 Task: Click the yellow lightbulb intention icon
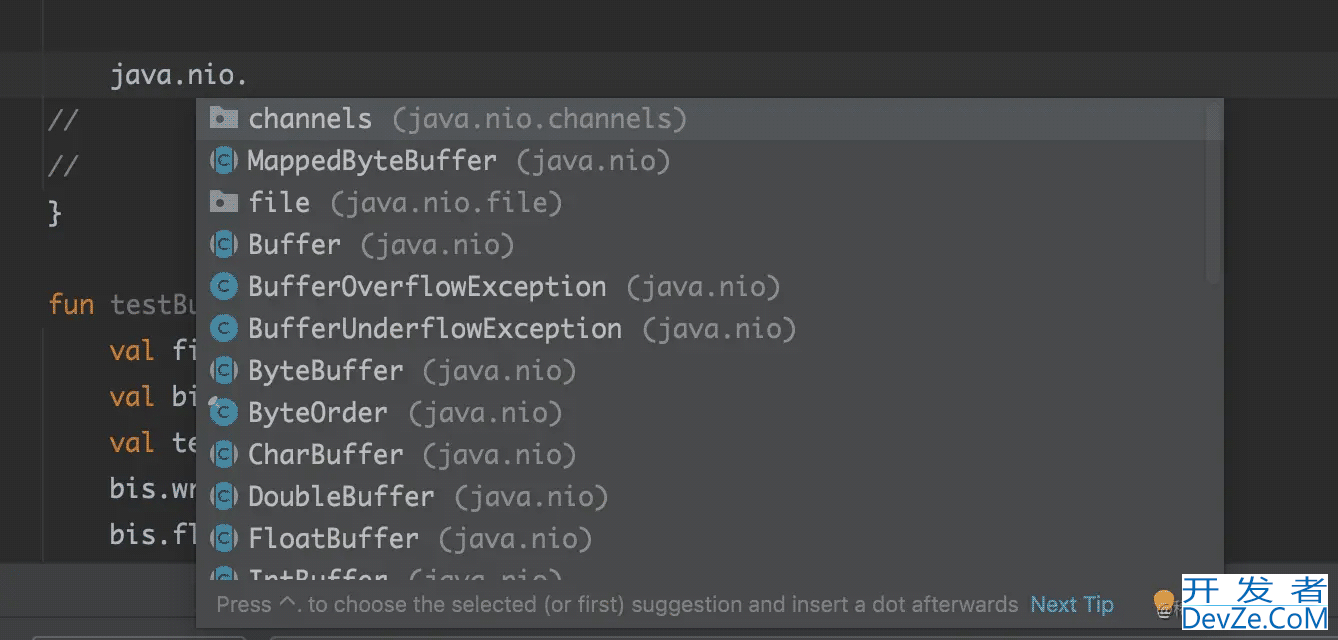(1164, 603)
